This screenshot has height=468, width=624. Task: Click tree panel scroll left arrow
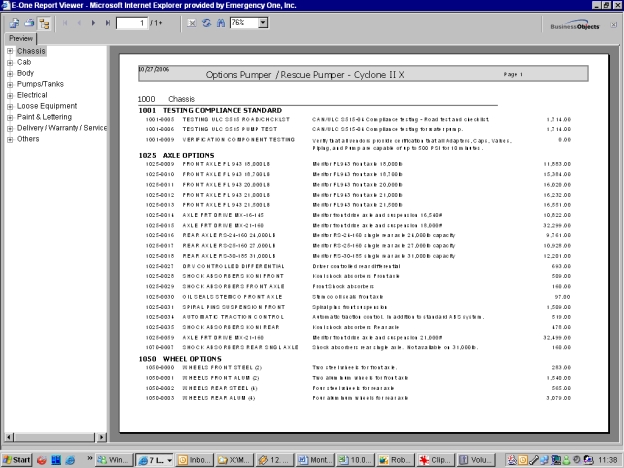[9, 437]
